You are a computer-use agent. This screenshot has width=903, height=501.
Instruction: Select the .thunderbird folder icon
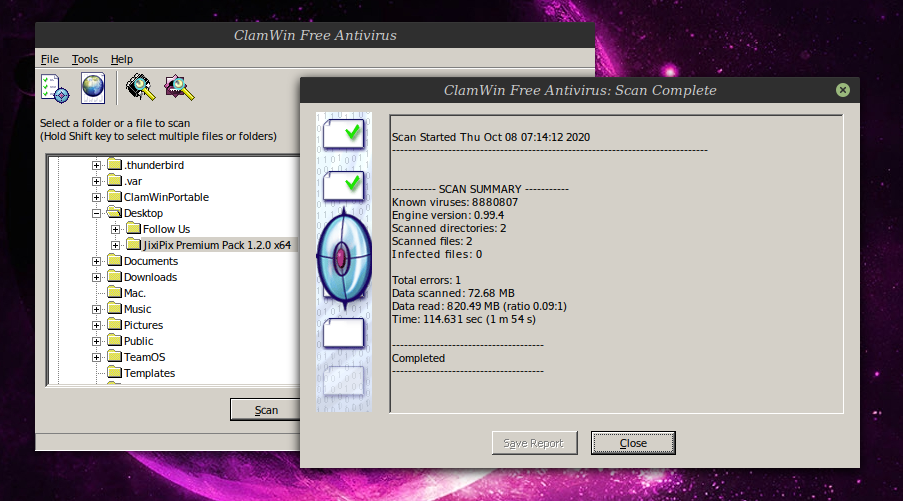point(115,165)
